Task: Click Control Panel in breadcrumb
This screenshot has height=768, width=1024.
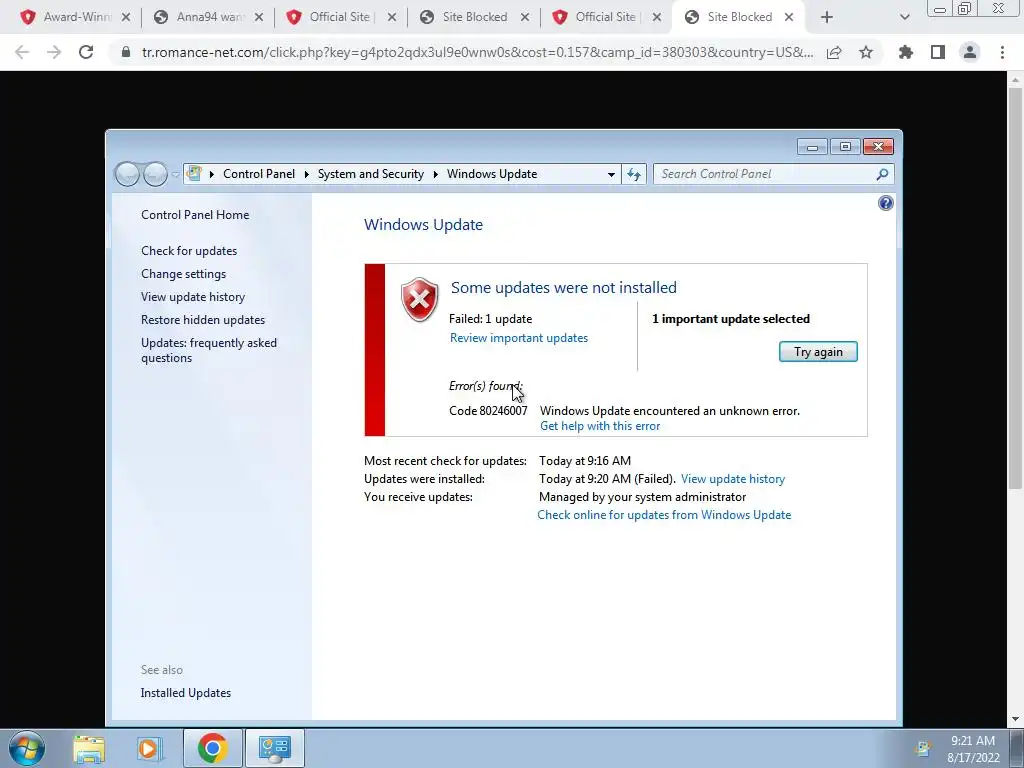Action: 259,174
